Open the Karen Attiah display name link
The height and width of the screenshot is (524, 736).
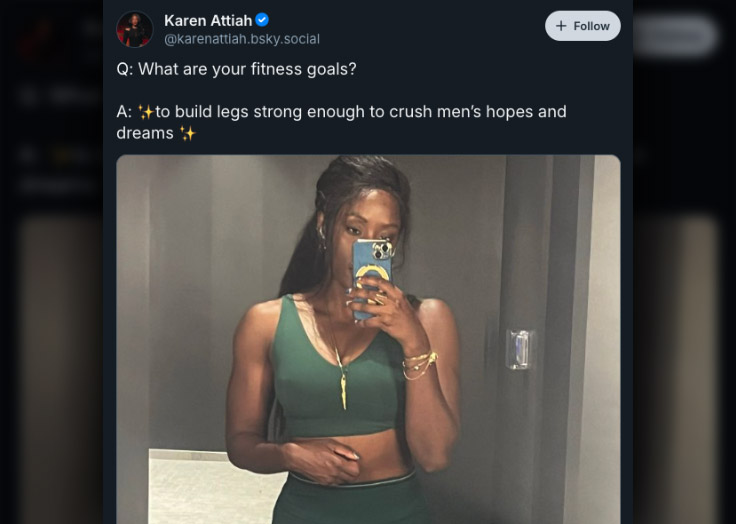pyautogui.click(x=207, y=20)
